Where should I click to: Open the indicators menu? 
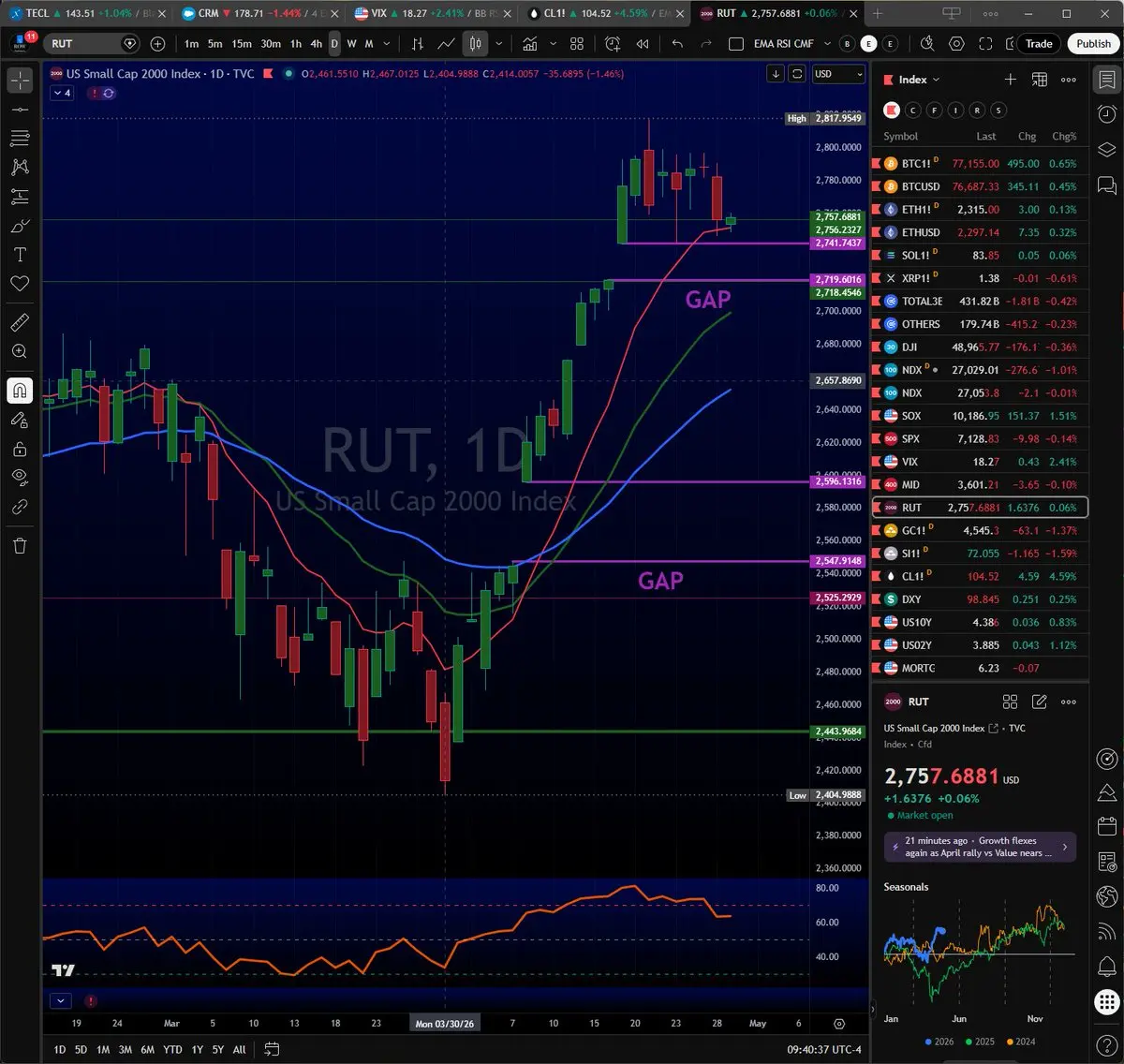click(530, 44)
